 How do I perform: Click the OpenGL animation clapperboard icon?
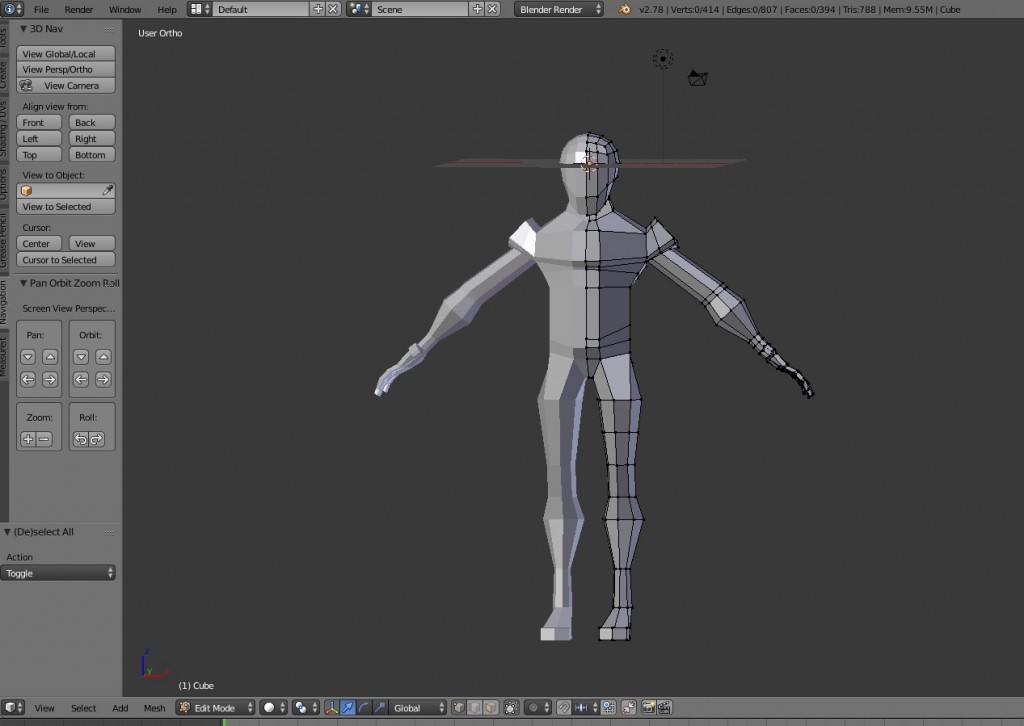[664, 707]
